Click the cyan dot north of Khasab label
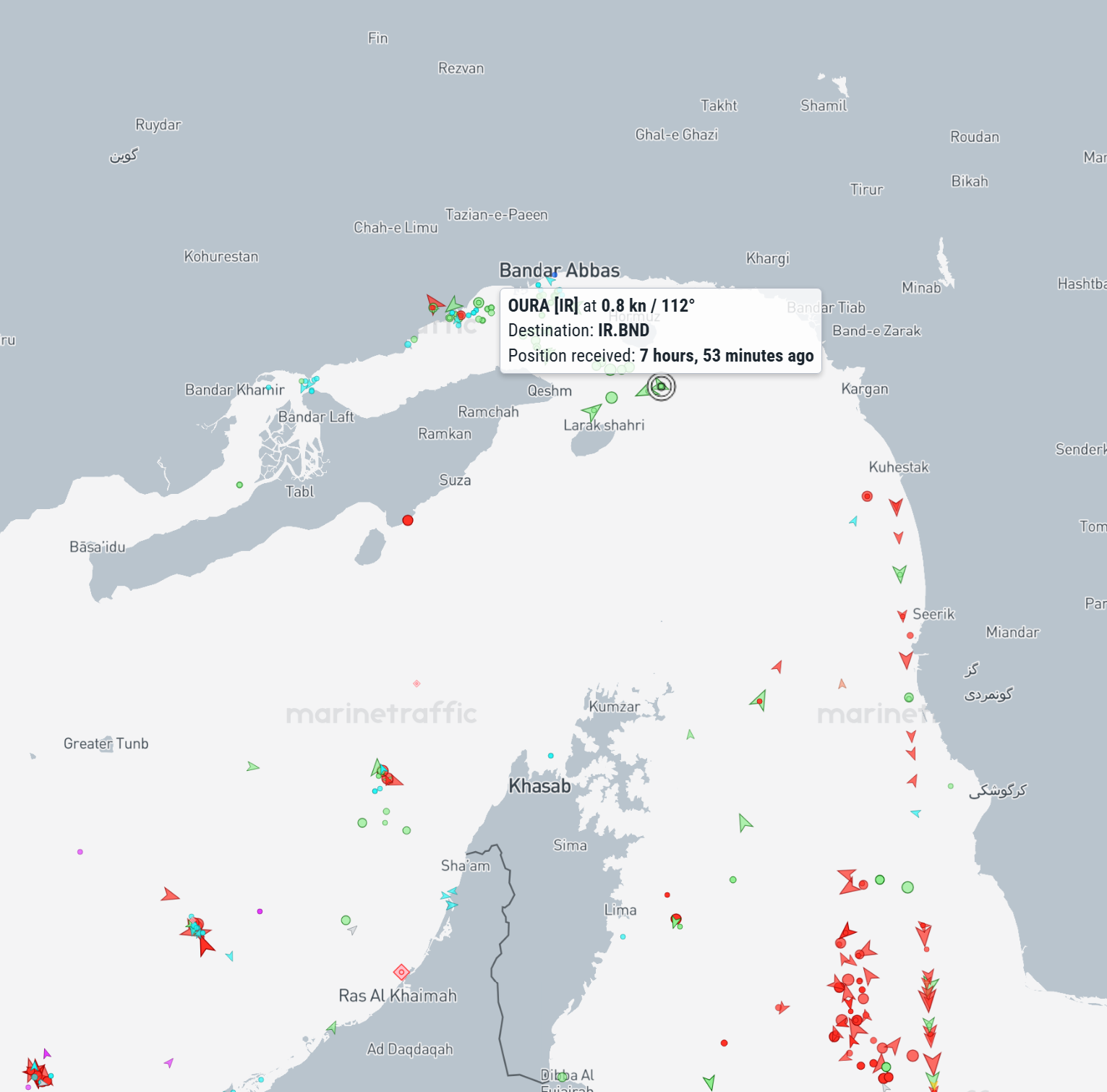 pyautogui.click(x=550, y=756)
